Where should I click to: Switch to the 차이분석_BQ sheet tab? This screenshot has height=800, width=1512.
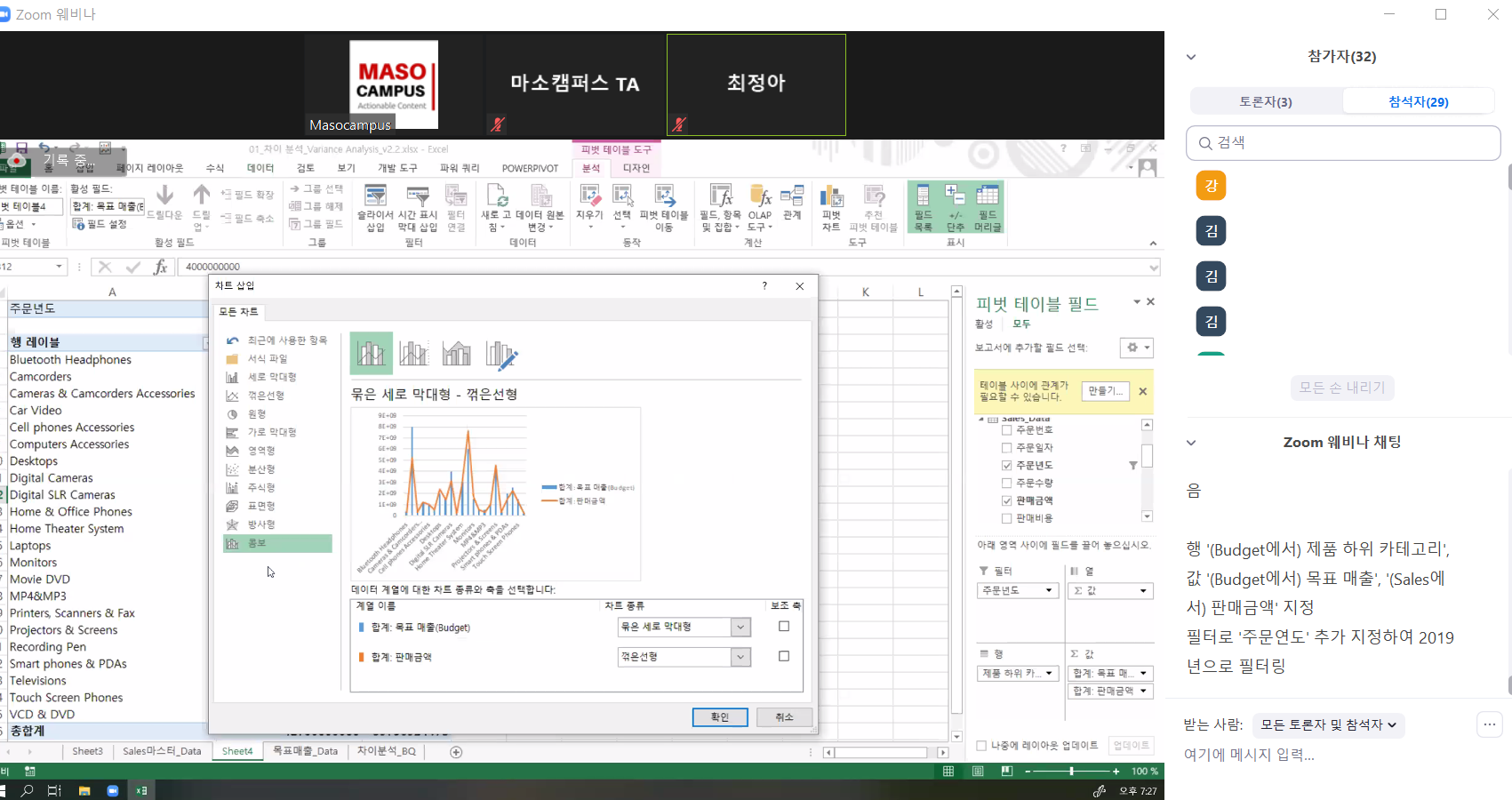point(386,751)
